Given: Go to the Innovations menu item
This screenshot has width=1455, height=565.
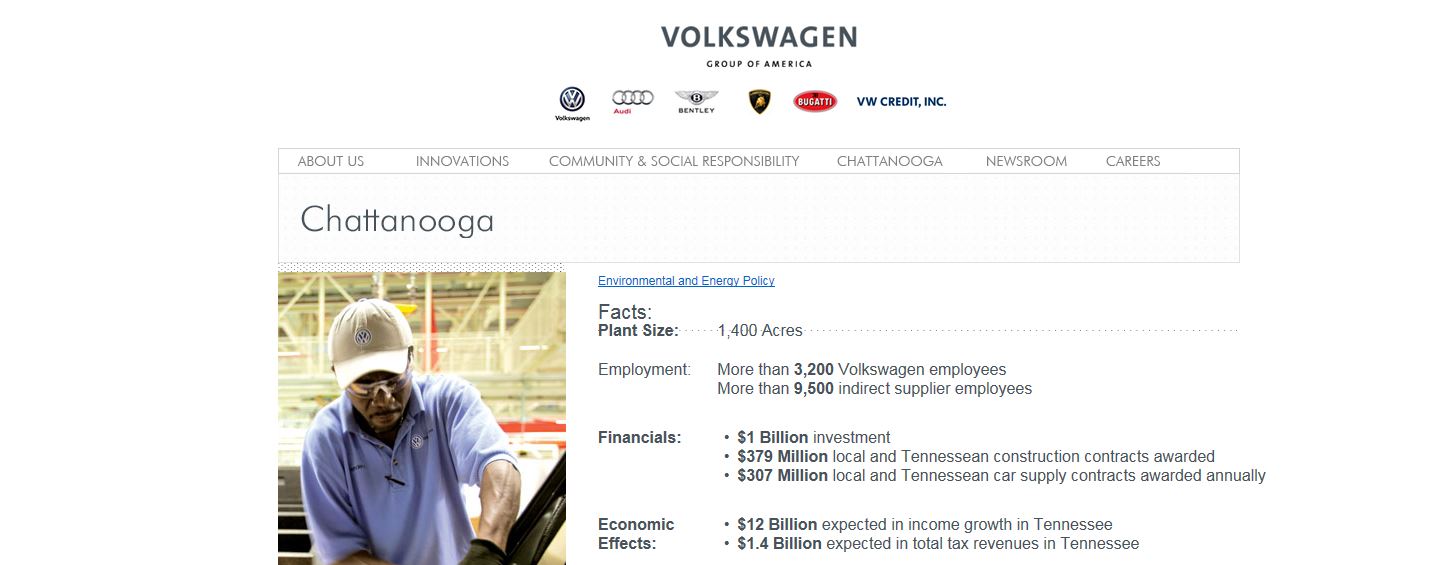Looking at the screenshot, I should [x=462, y=161].
